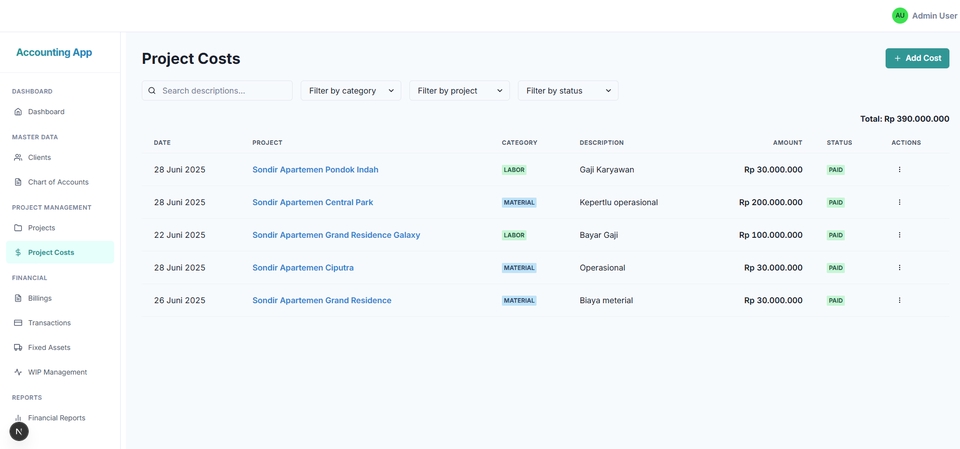The width and height of the screenshot is (960, 449).
Task: Click the 26 Juni 2025 date cell
Action: click(x=179, y=300)
